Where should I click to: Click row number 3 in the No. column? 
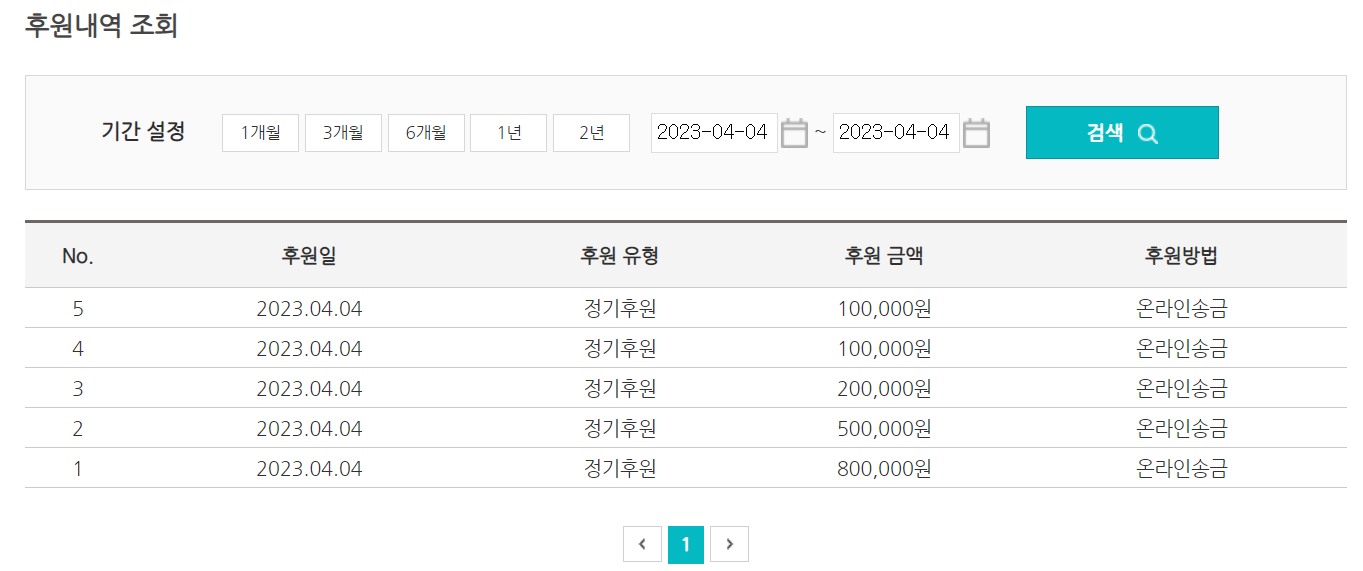click(x=78, y=388)
